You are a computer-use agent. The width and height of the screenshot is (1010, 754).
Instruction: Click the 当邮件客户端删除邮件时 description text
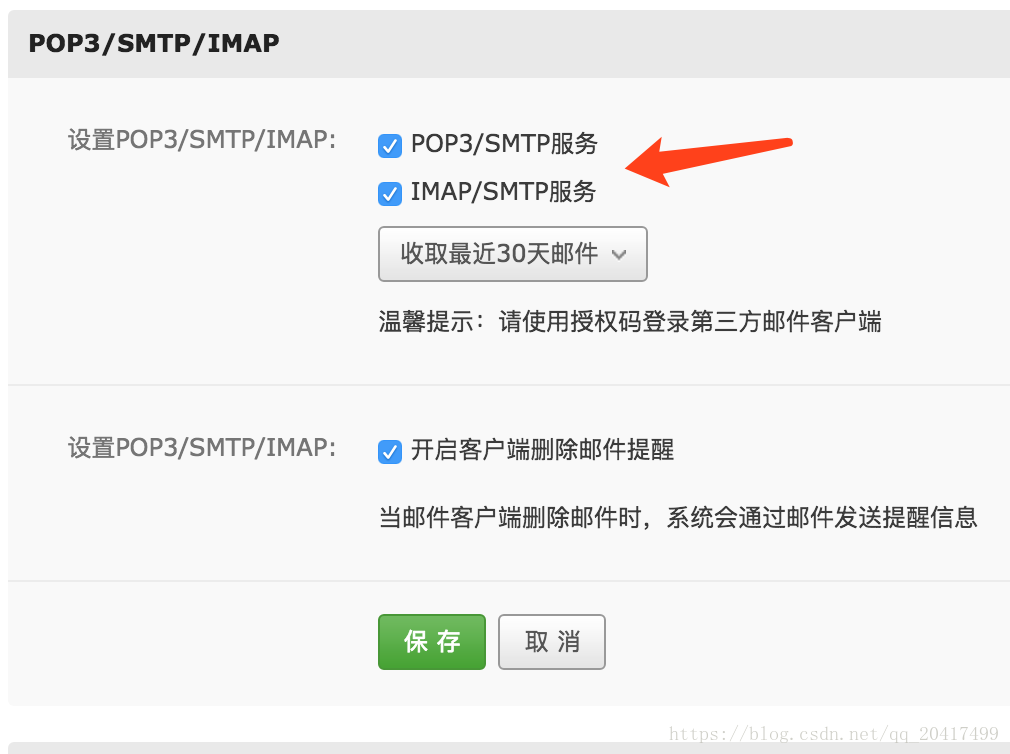click(678, 518)
